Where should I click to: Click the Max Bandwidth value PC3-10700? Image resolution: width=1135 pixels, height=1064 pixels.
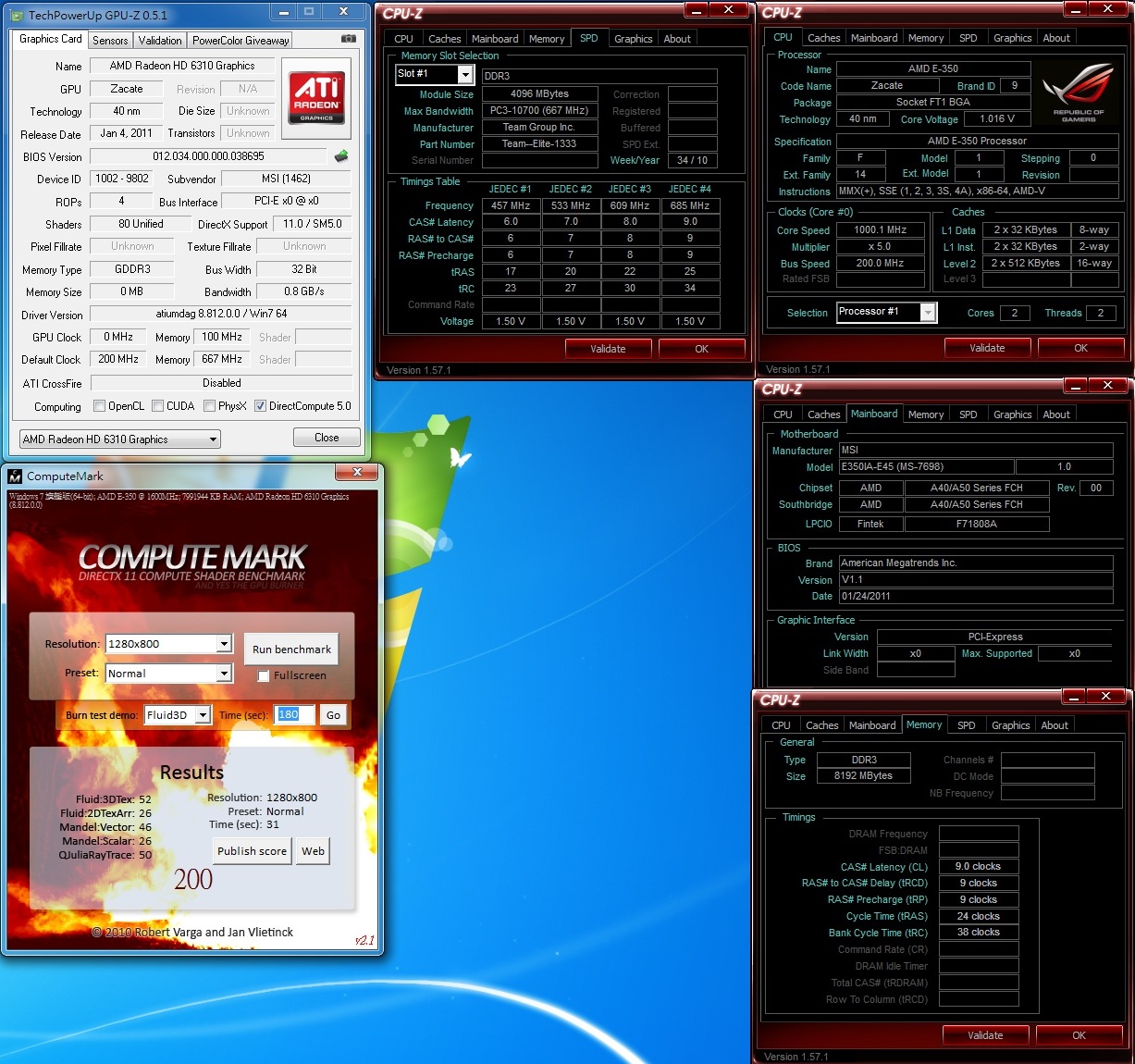539,111
